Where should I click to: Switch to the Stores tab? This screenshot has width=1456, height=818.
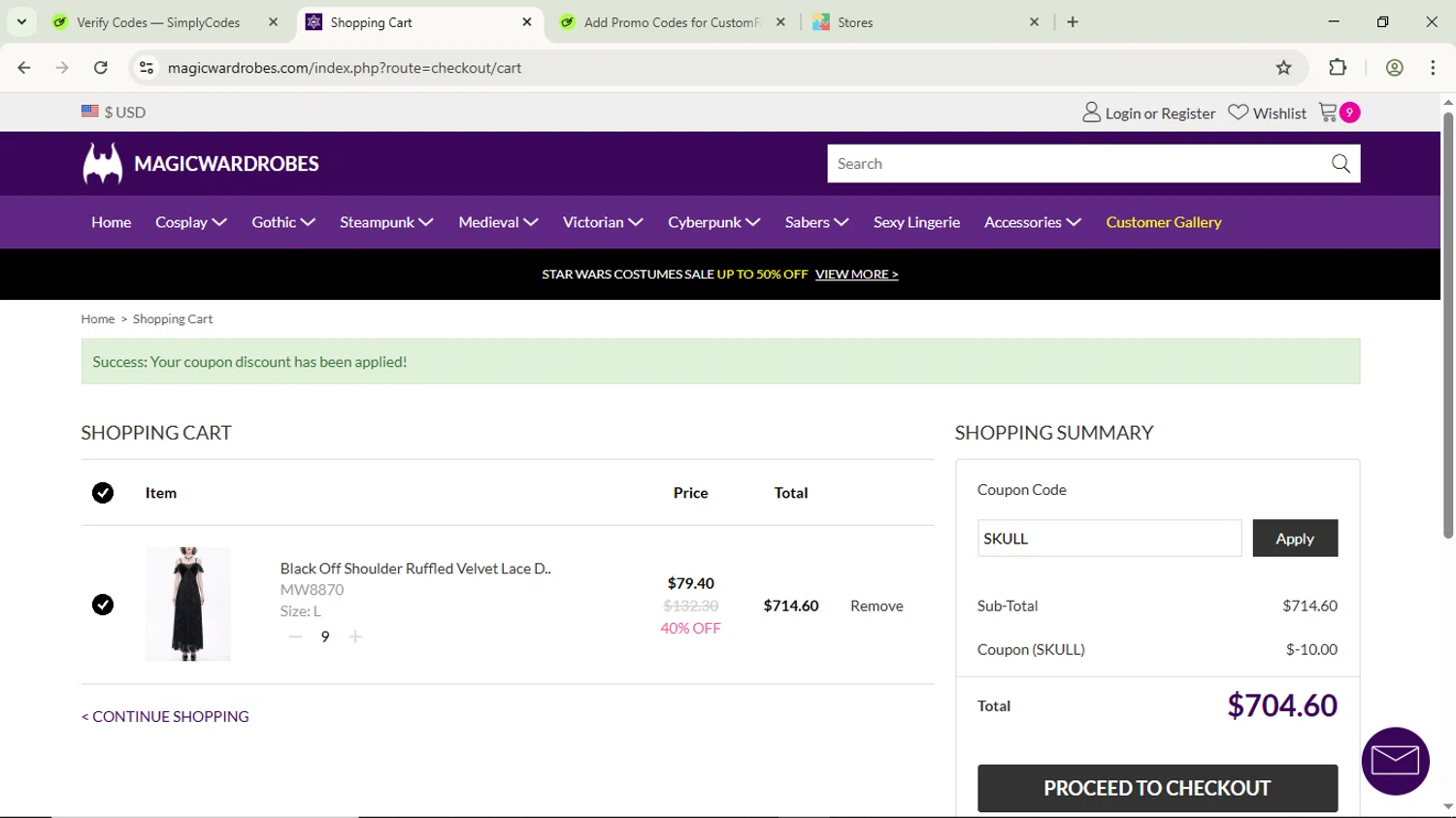[855, 22]
